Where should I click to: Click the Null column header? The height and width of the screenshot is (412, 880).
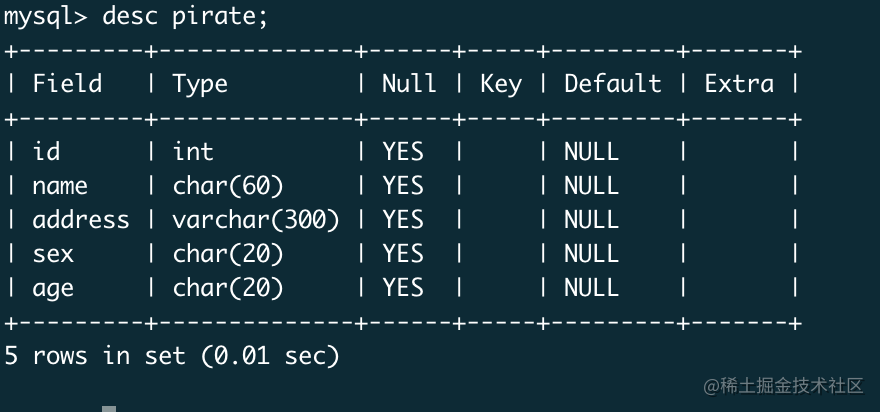click(409, 84)
